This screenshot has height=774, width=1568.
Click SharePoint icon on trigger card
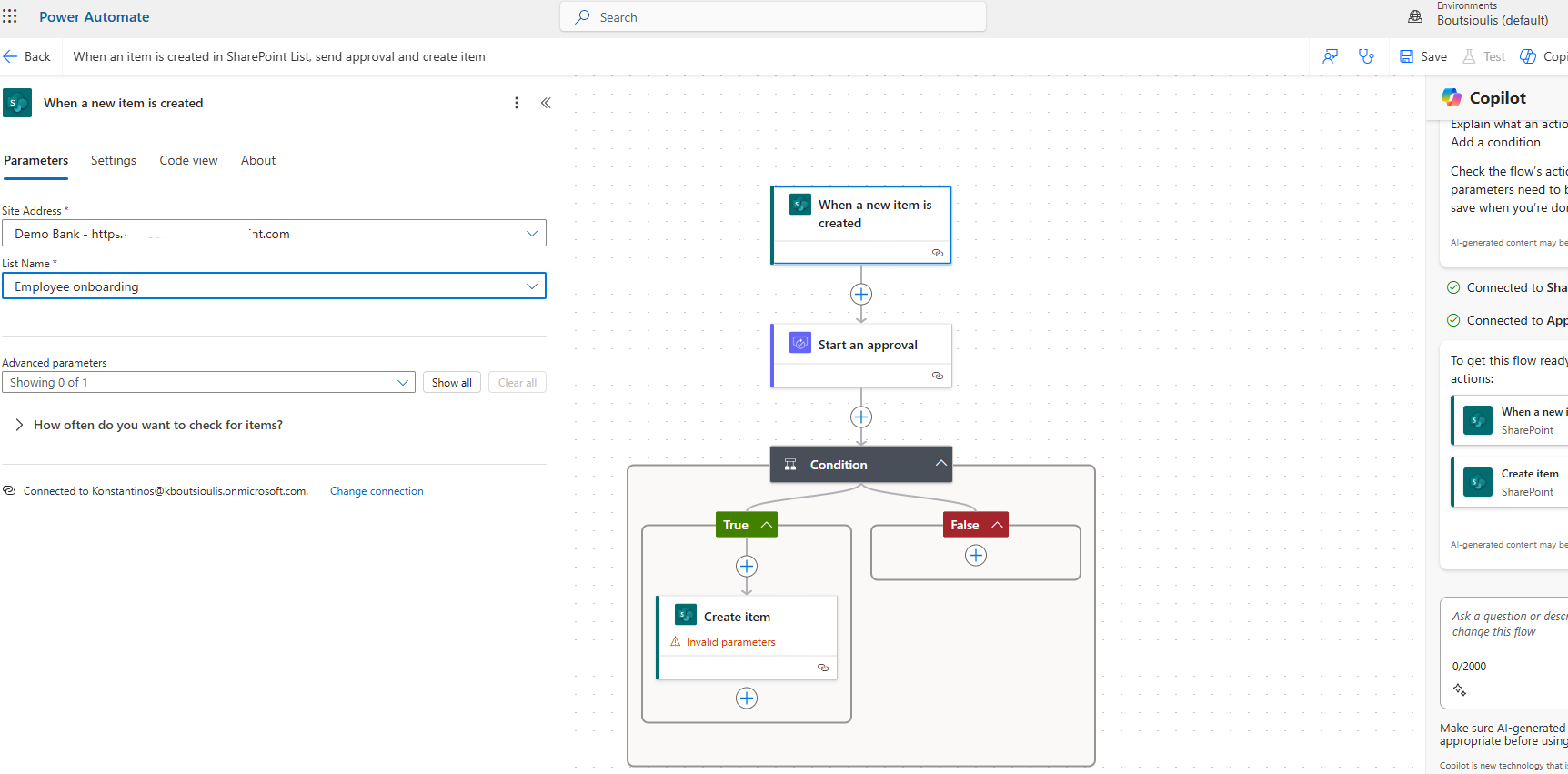pos(800,205)
